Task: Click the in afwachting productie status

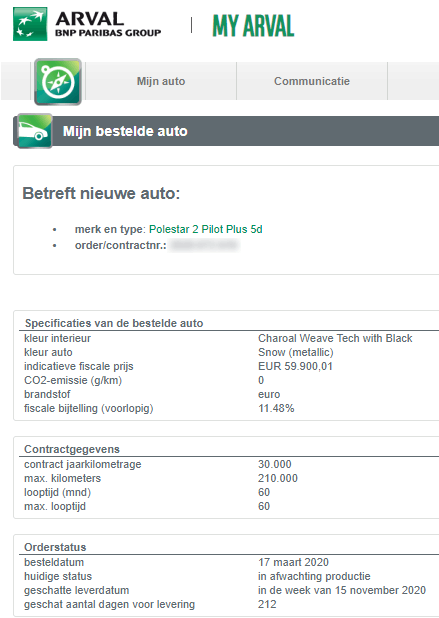Action: [314, 576]
